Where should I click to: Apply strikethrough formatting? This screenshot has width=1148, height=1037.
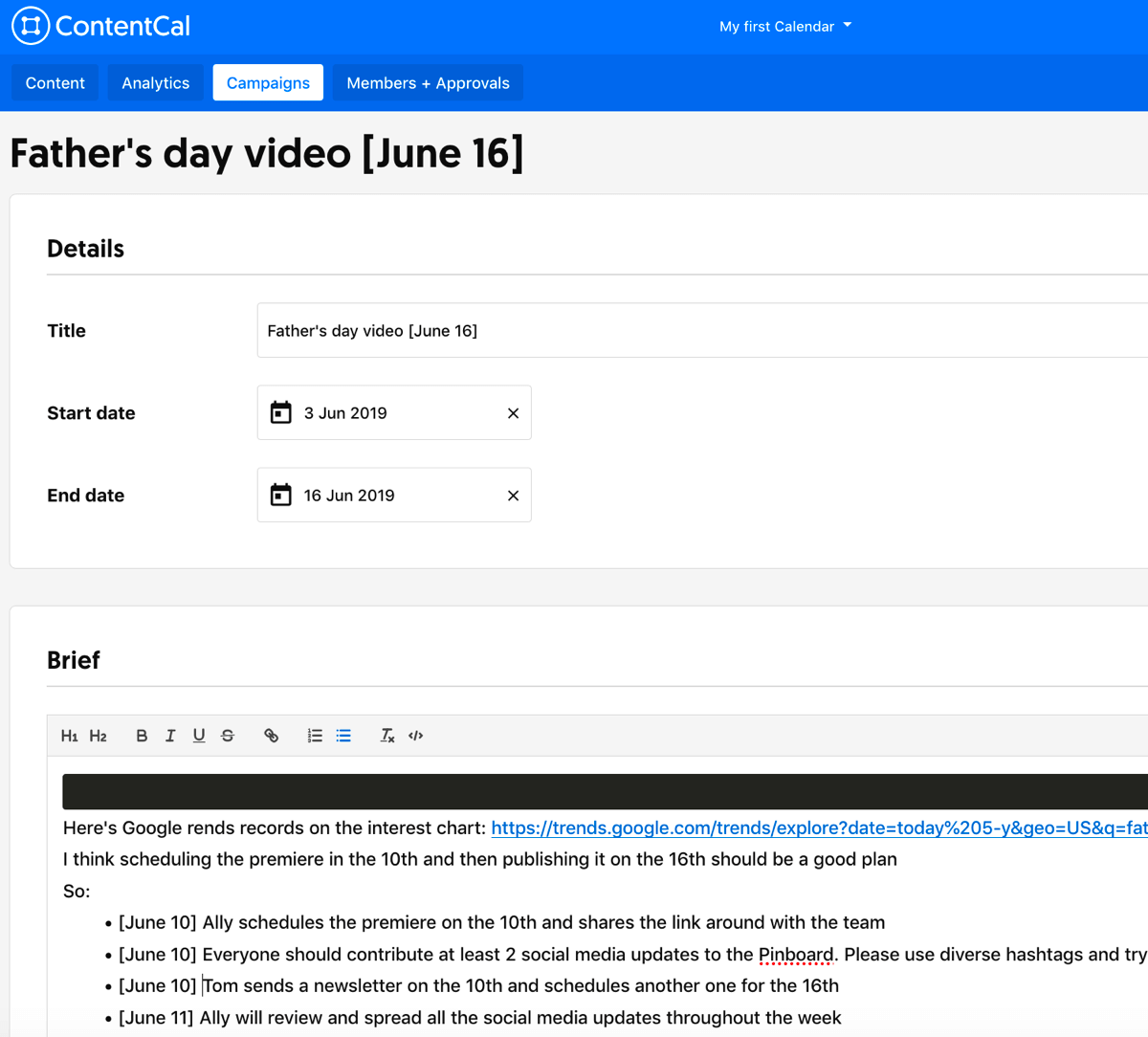(228, 735)
